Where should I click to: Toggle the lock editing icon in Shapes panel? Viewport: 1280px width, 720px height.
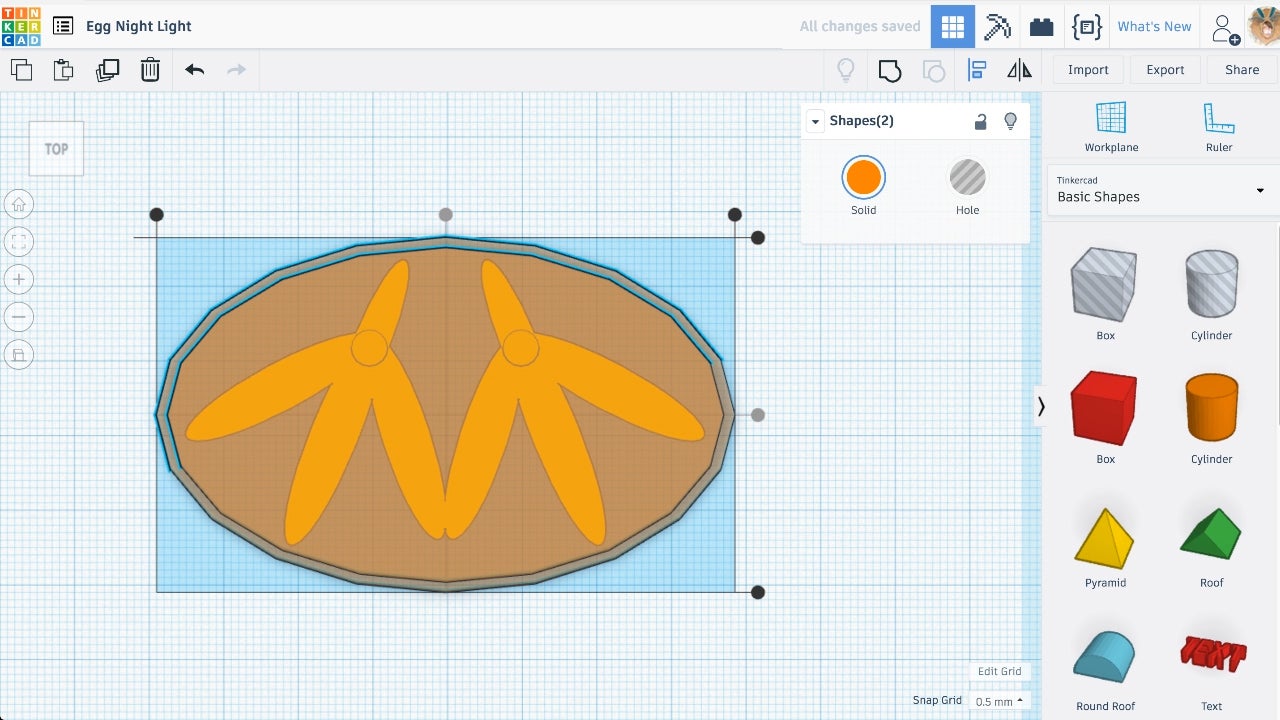coord(980,121)
